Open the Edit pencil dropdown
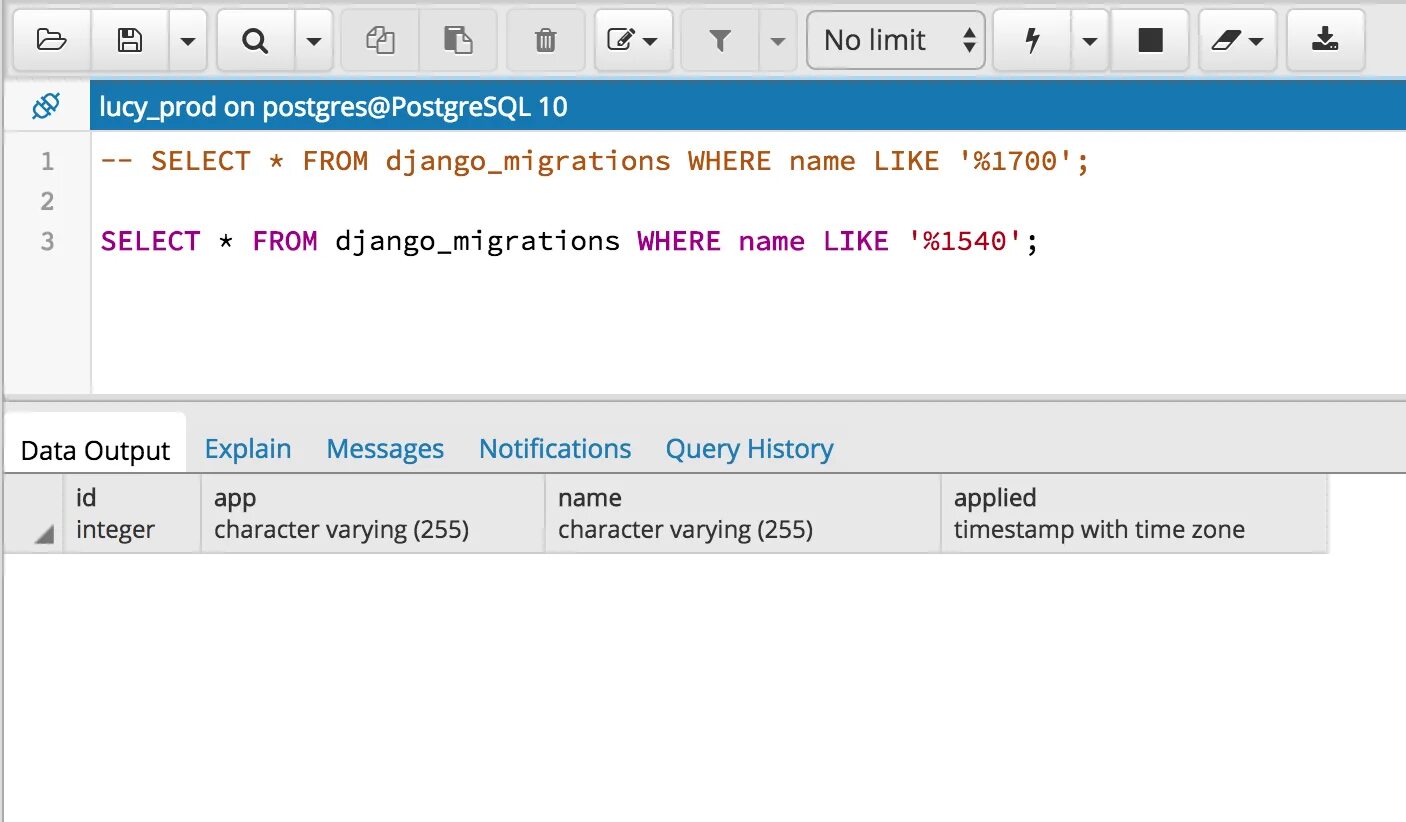This screenshot has height=822, width=1406. click(x=633, y=40)
